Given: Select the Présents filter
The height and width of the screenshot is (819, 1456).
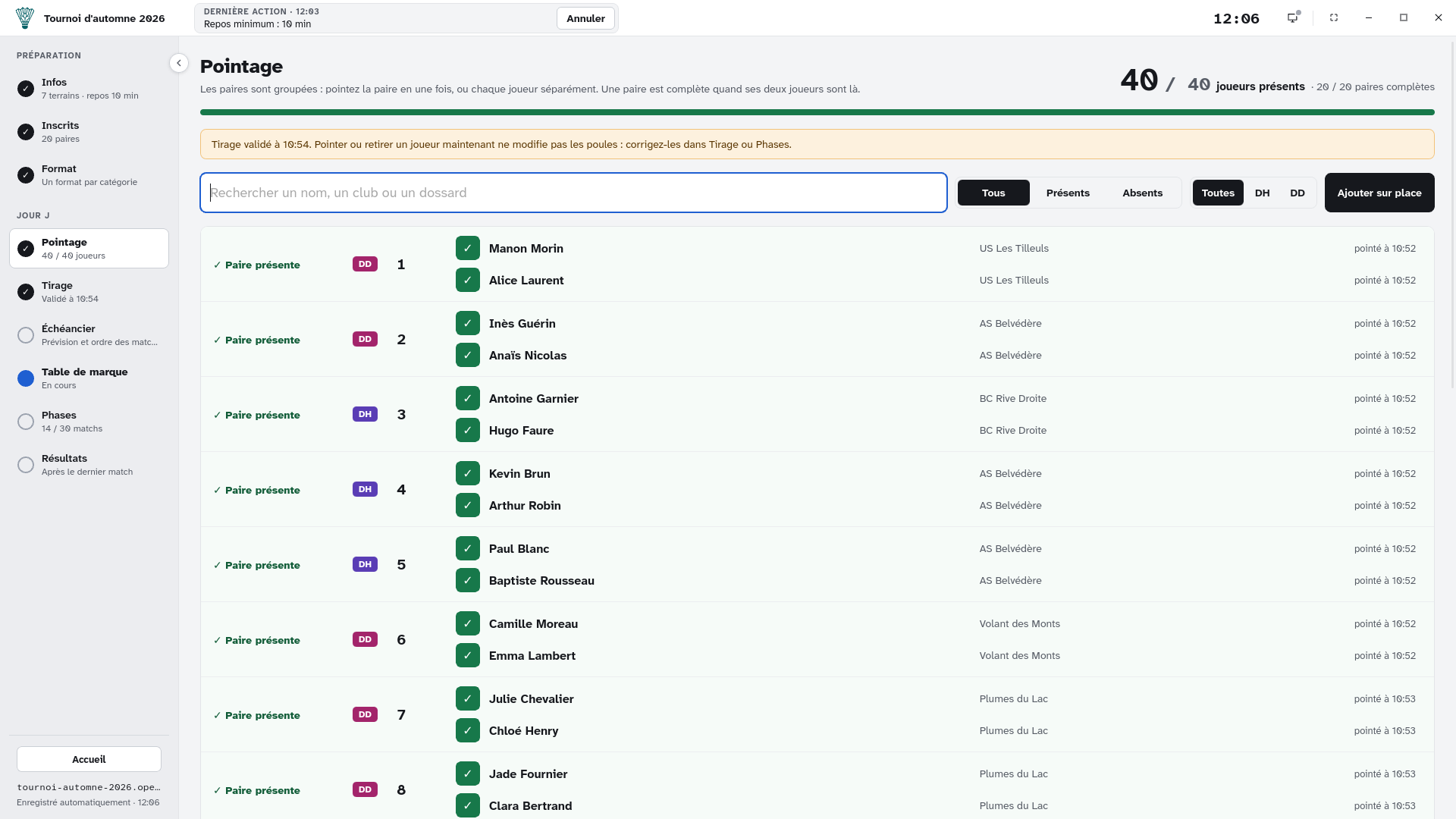Looking at the screenshot, I should (1068, 193).
